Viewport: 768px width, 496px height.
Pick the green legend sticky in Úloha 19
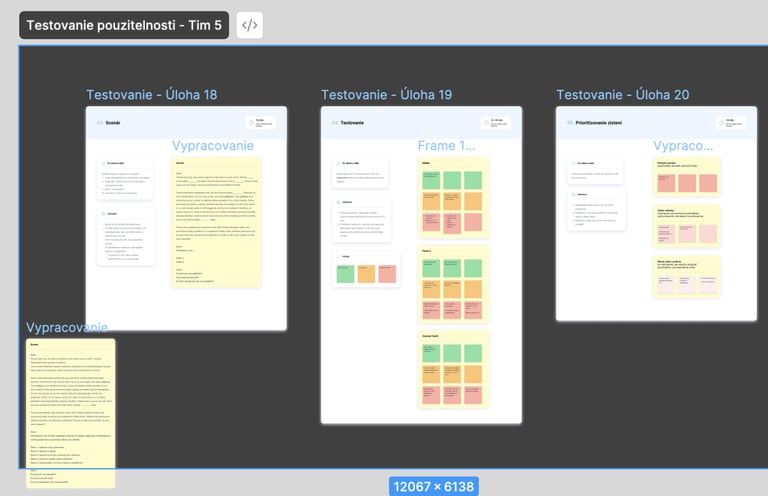346,274
